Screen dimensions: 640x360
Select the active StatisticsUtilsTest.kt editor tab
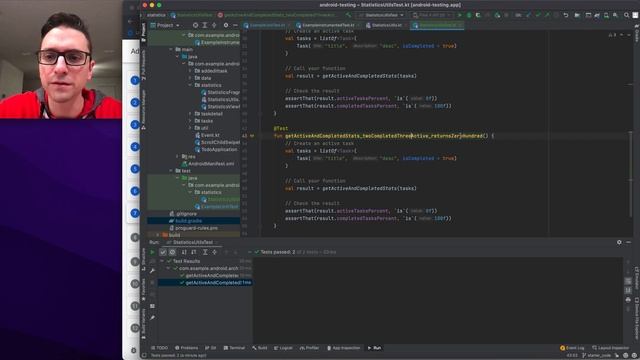tap(437, 25)
